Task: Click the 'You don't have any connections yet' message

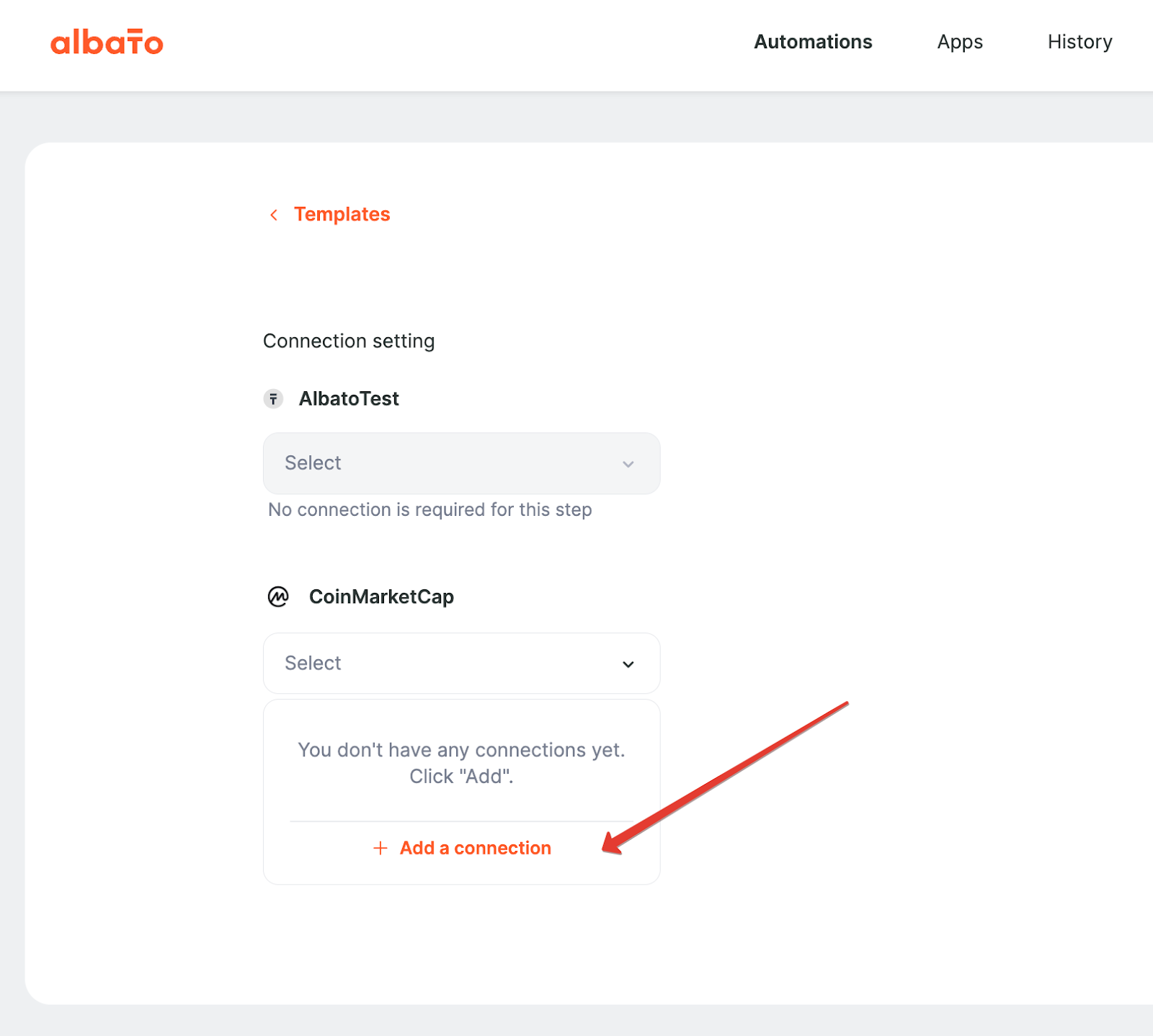Action: click(461, 763)
